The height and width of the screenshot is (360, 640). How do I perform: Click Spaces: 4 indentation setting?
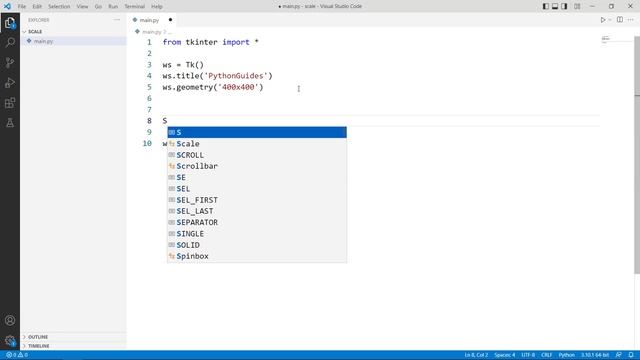pos(505,355)
